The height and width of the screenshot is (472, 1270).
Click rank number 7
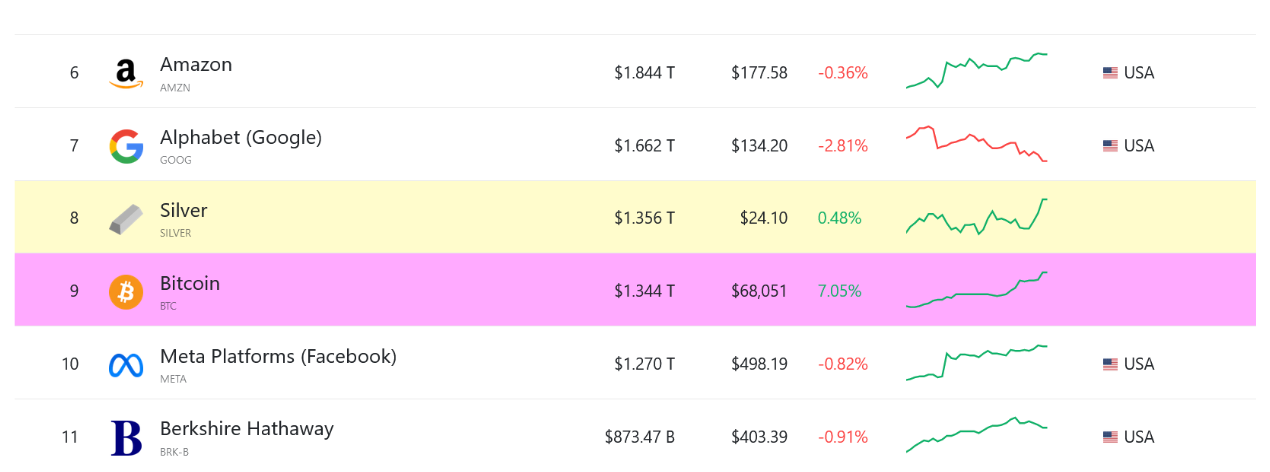click(74, 146)
